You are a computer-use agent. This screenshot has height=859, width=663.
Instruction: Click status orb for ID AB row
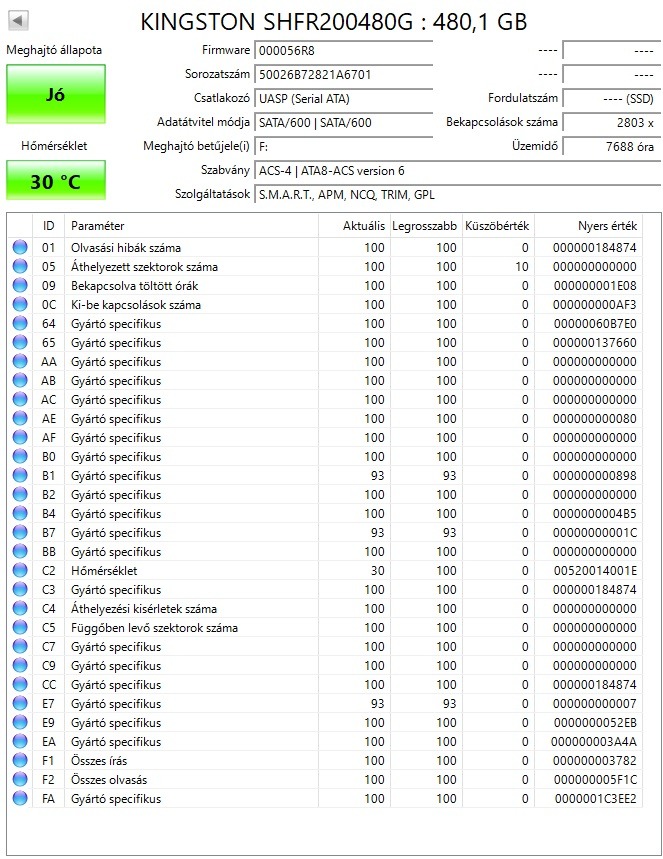20,380
